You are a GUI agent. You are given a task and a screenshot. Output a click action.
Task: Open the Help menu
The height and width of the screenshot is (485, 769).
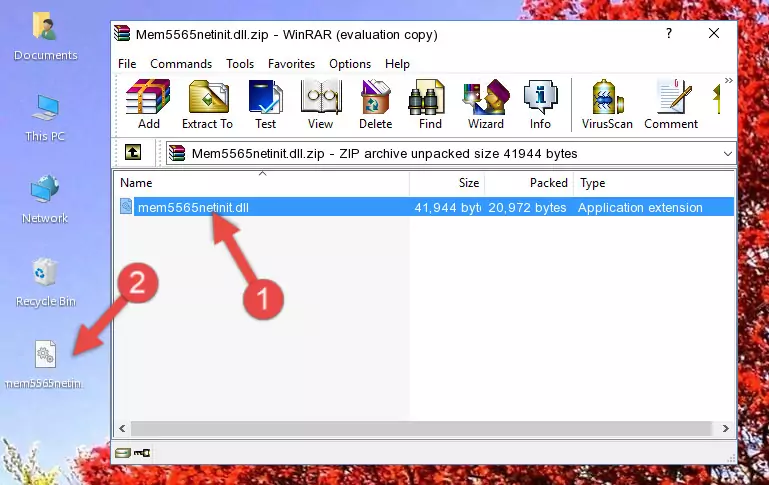click(397, 64)
